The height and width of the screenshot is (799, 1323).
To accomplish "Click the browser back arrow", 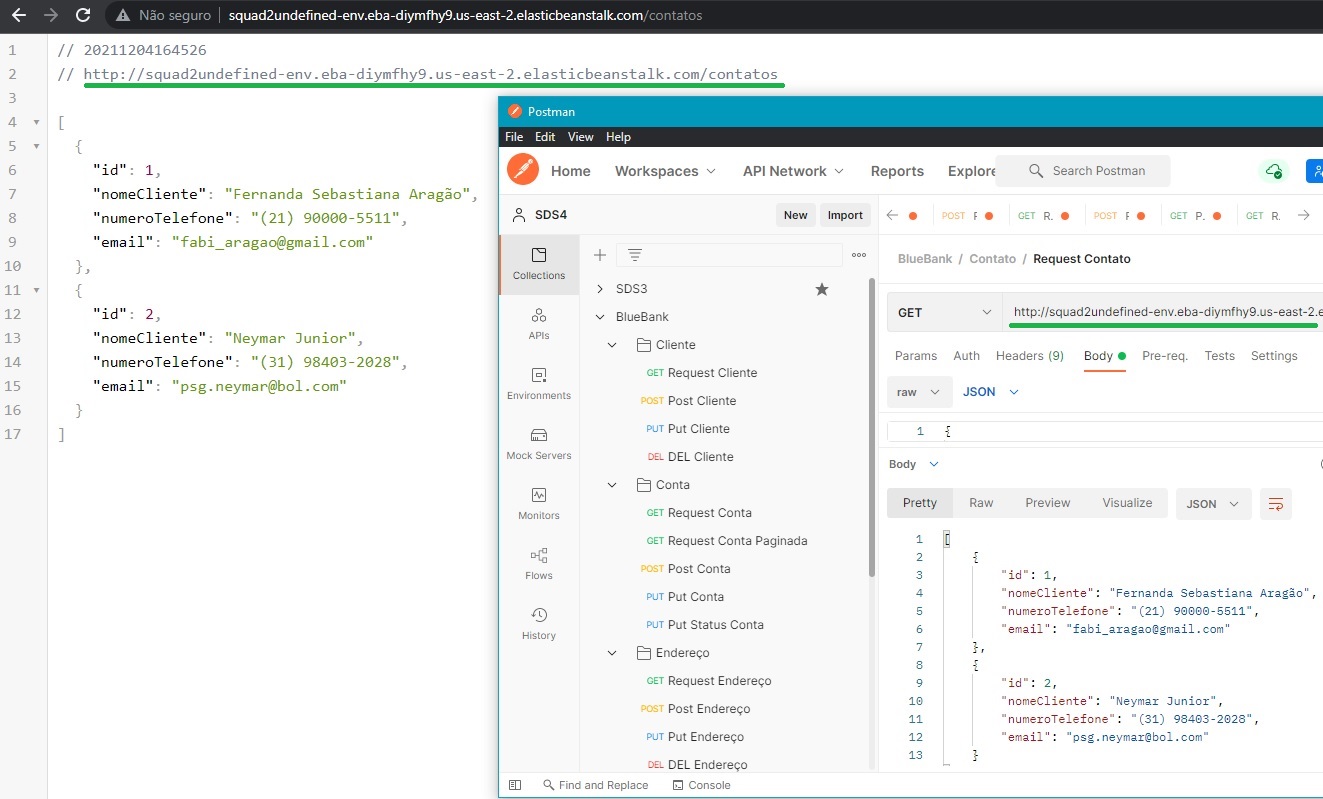I will point(18,15).
